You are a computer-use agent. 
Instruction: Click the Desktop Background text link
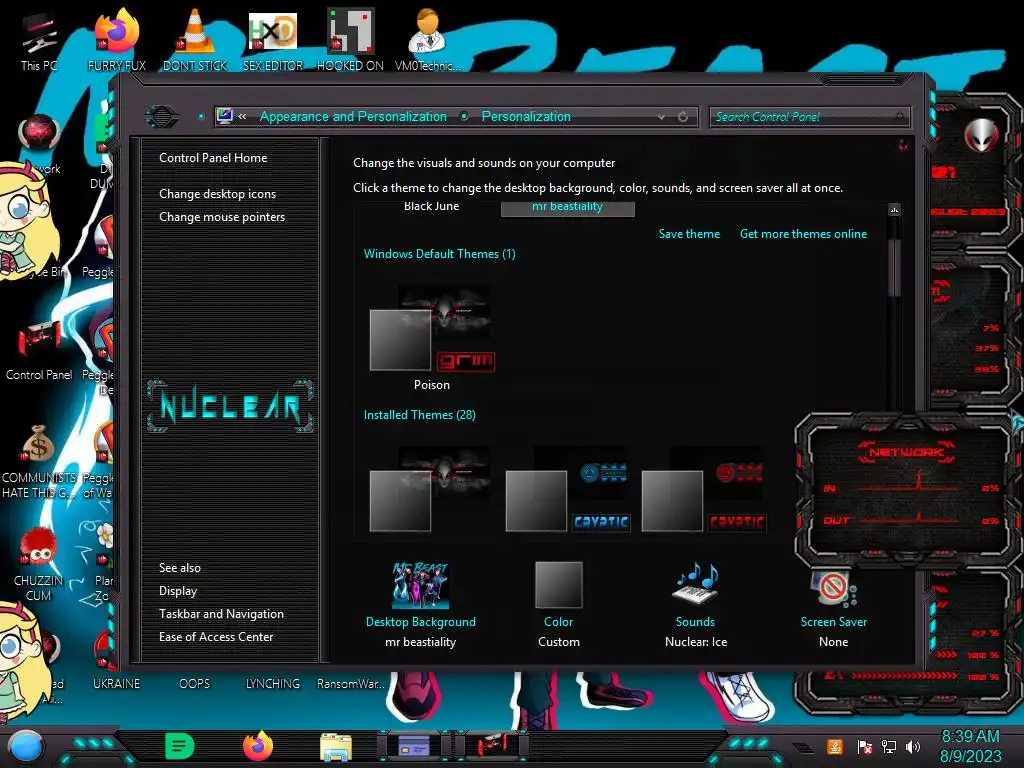(x=421, y=622)
